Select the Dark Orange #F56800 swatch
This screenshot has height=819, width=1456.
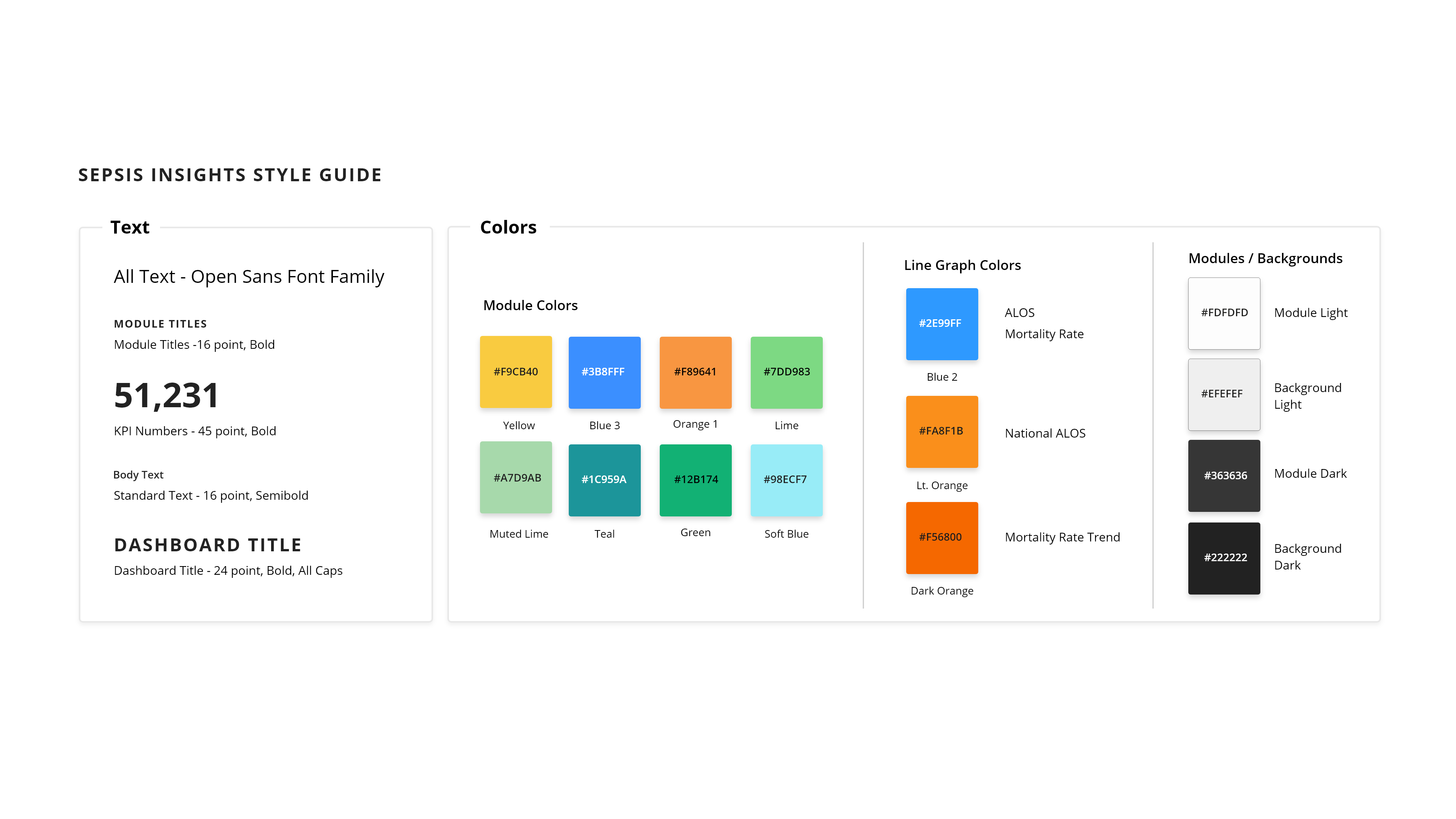941,538
